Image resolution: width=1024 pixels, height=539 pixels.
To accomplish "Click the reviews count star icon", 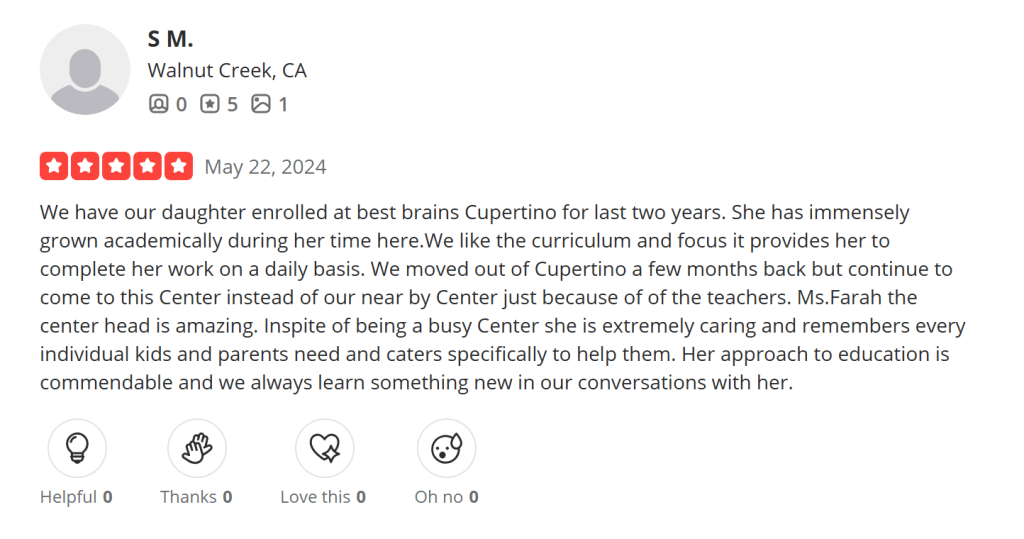I will (209, 103).
